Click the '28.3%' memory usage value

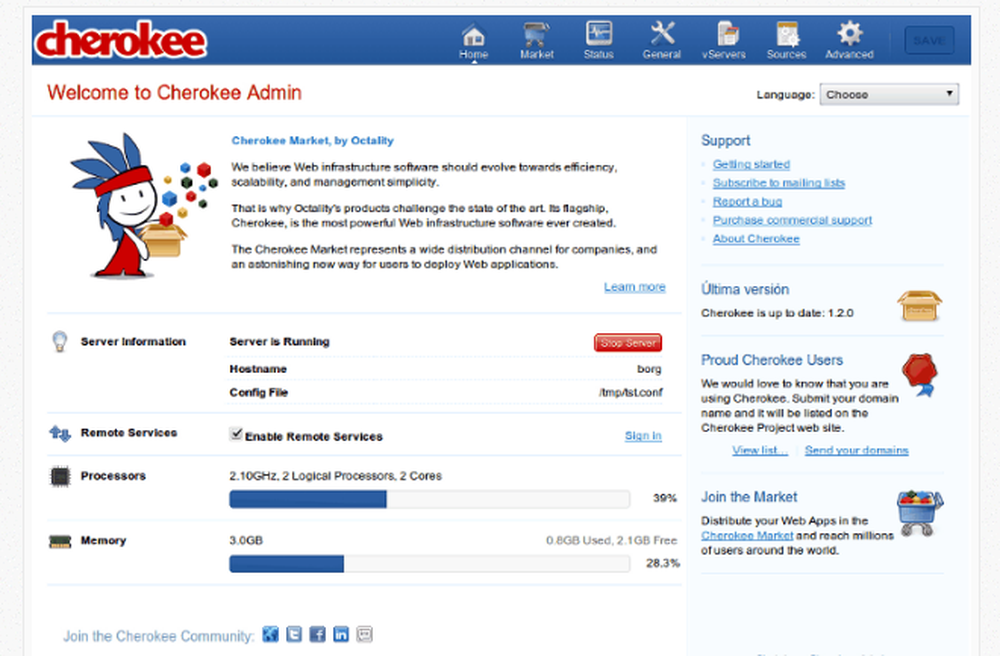(x=663, y=564)
